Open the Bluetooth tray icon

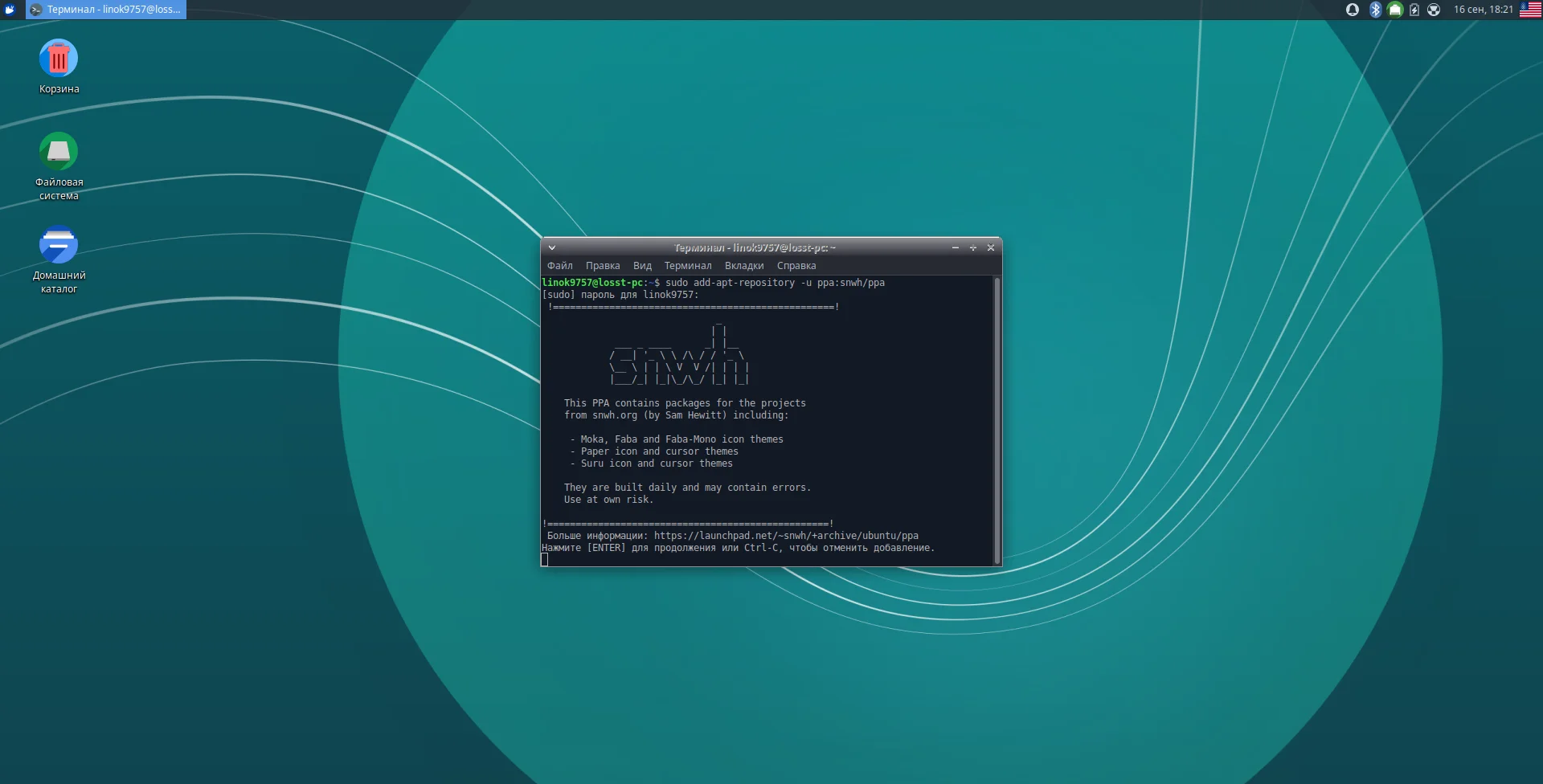click(x=1375, y=10)
